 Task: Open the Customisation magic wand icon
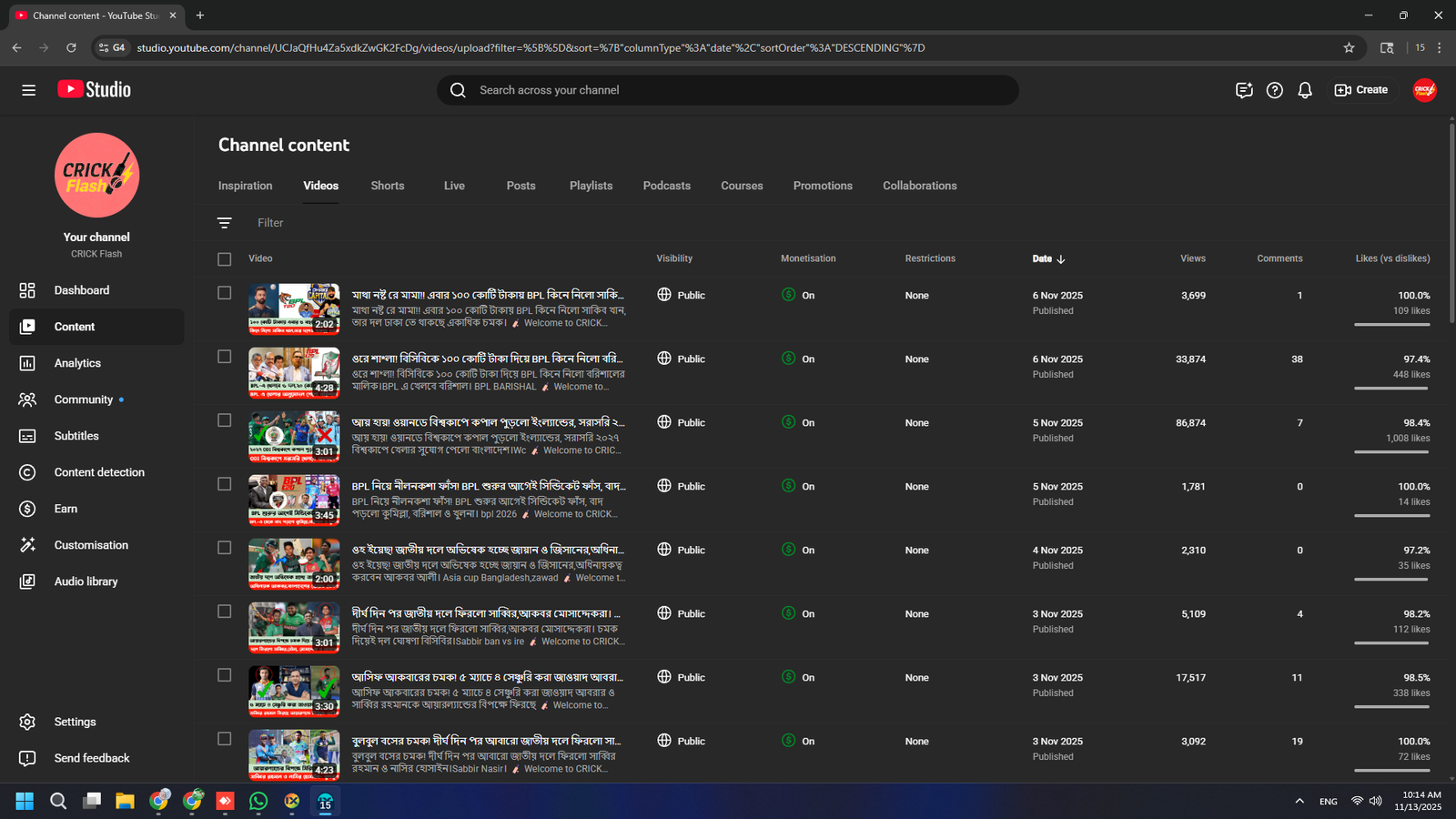[x=27, y=545]
